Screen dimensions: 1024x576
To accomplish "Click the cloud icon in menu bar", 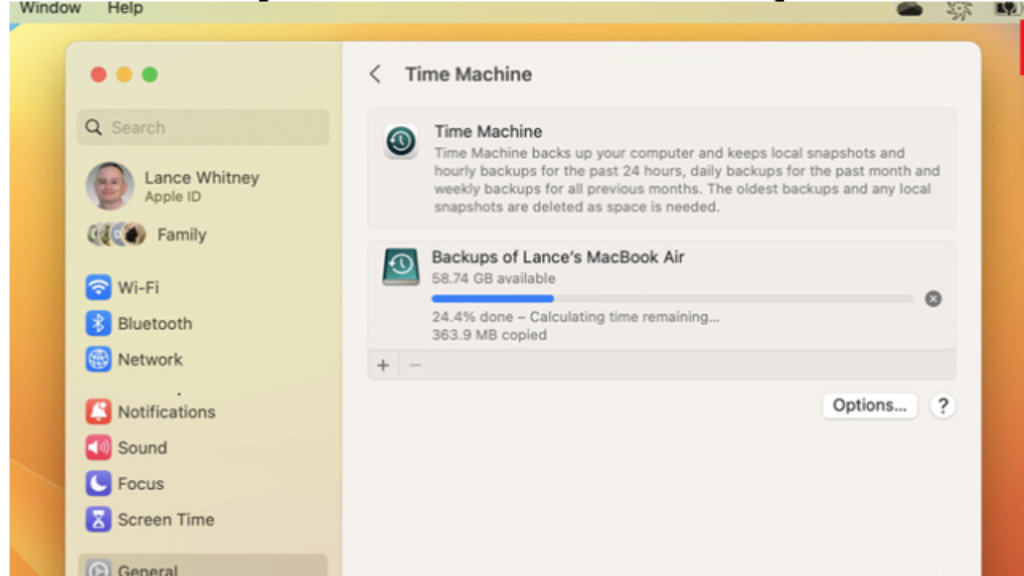I will (x=909, y=8).
